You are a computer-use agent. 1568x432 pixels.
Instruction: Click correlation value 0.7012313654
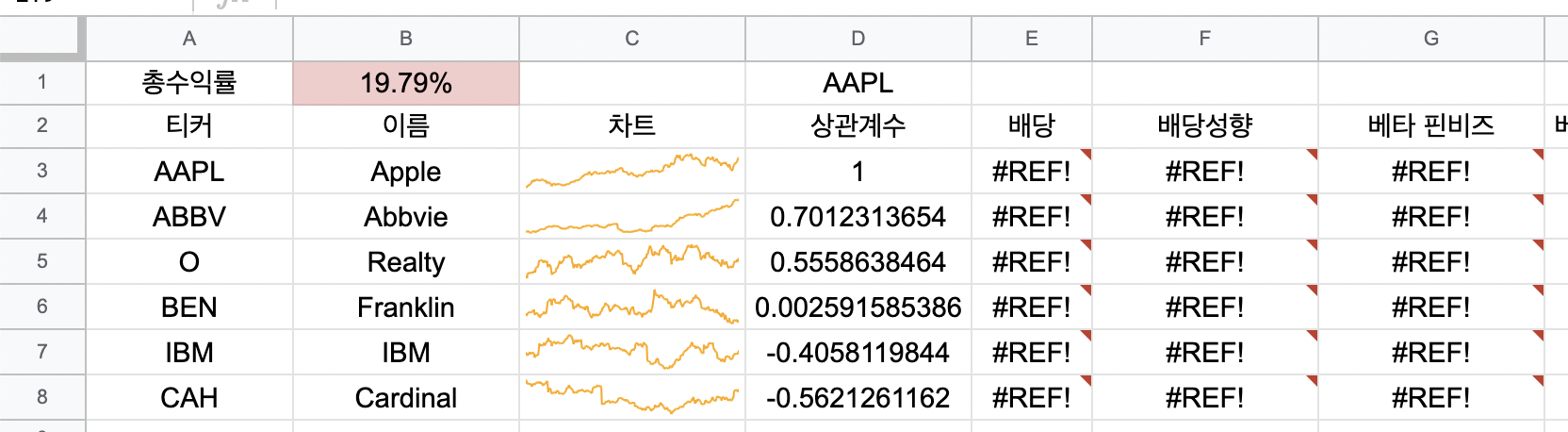tap(858, 216)
